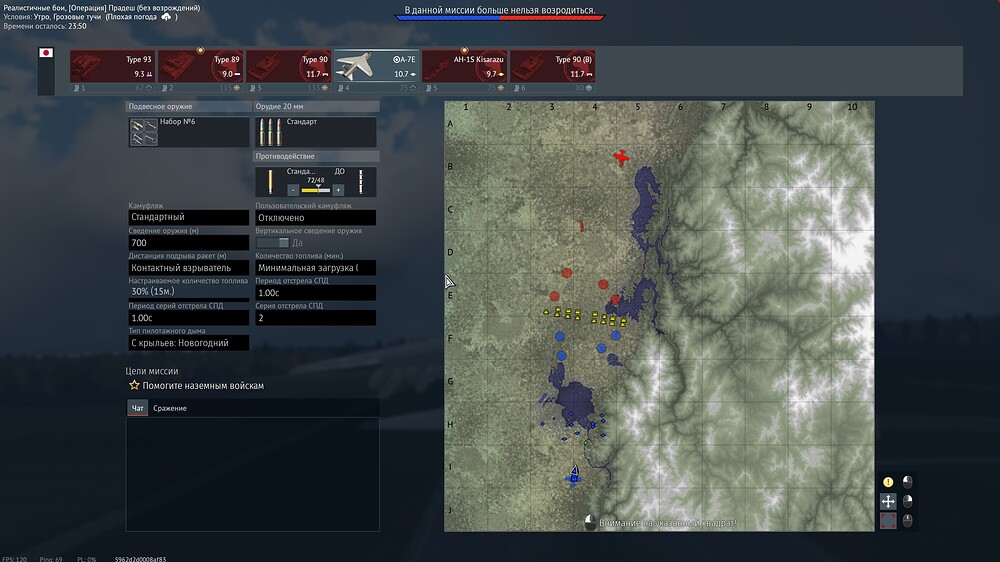Click the Japan flag country icon

(x=45, y=53)
